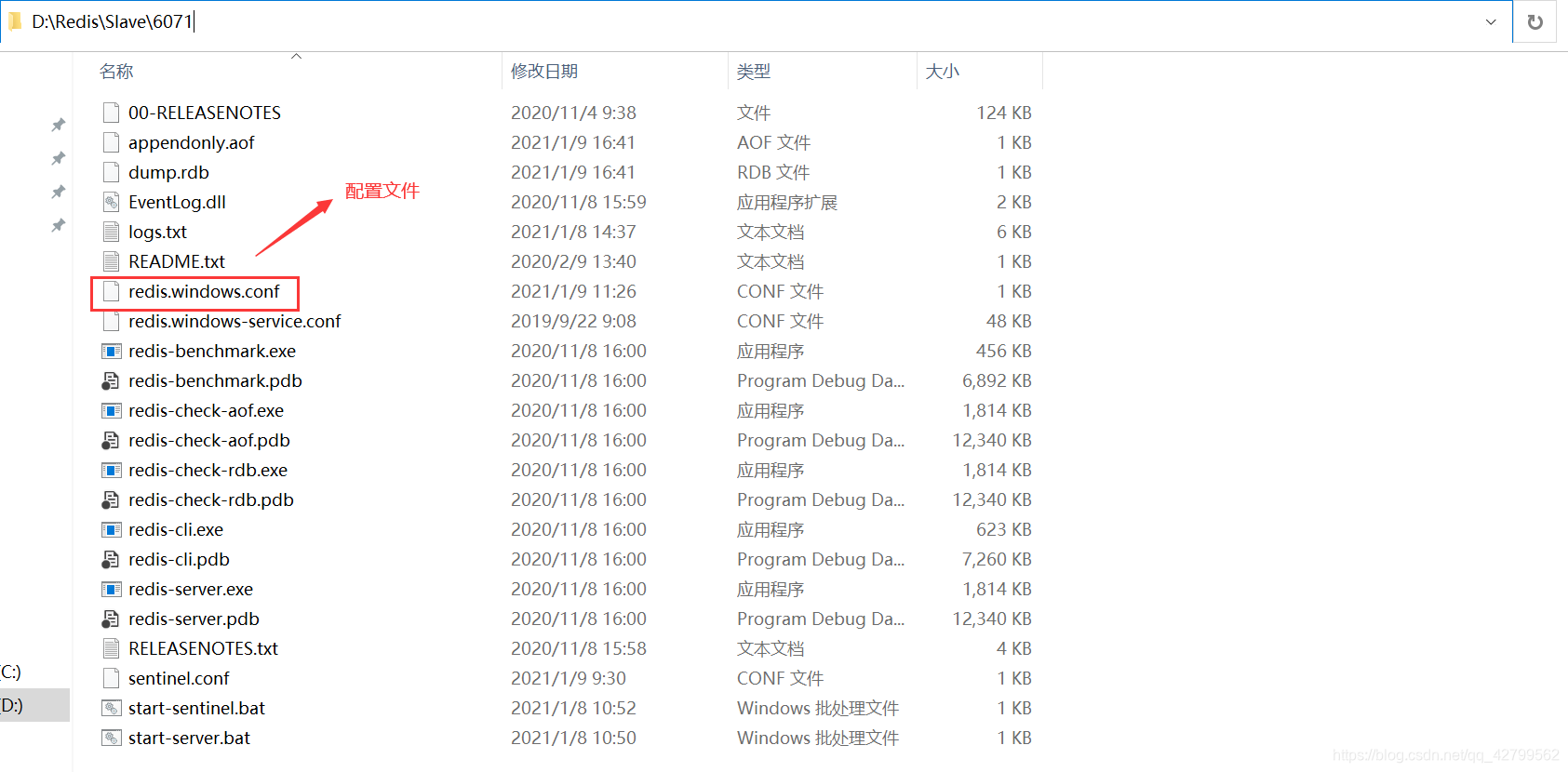Image resolution: width=1568 pixels, height=772 pixels.
Task: Select the file named appendonly.aof
Action: pyautogui.click(x=191, y=142)
